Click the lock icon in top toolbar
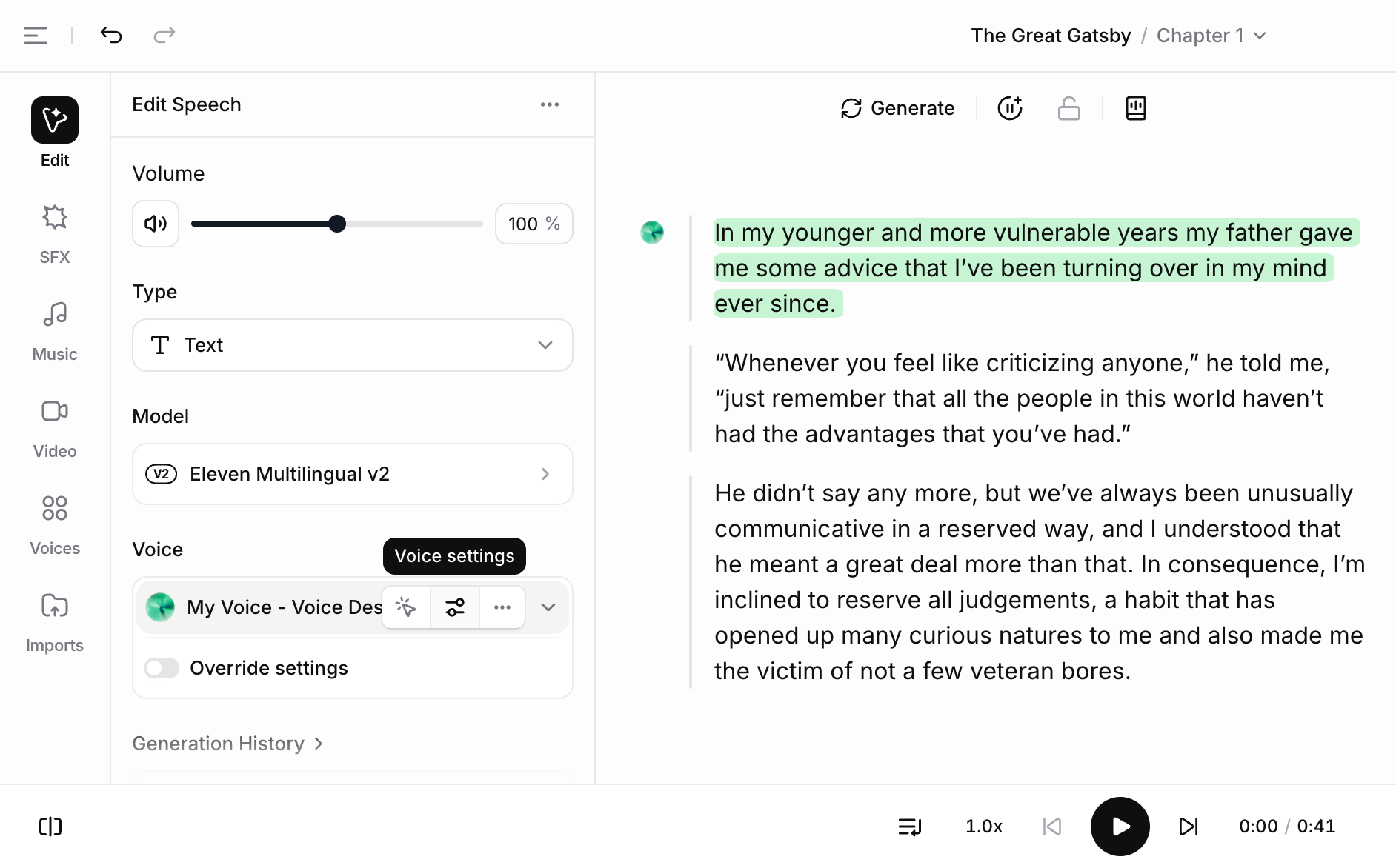Screen dimensions: 1396x868 pyautogui.click(x=1068, y=108)
